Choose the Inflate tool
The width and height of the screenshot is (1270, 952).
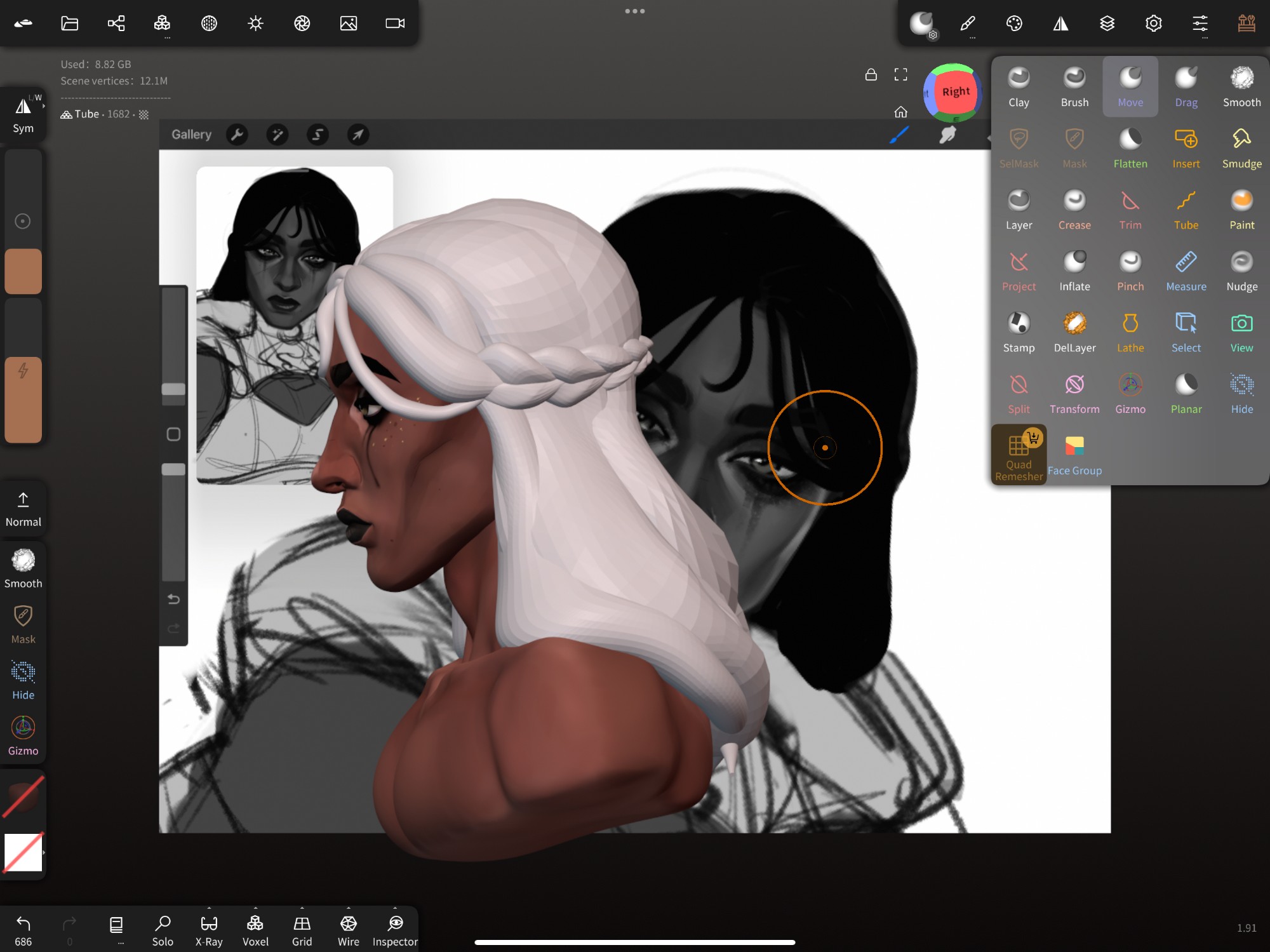pos(1074,271)
